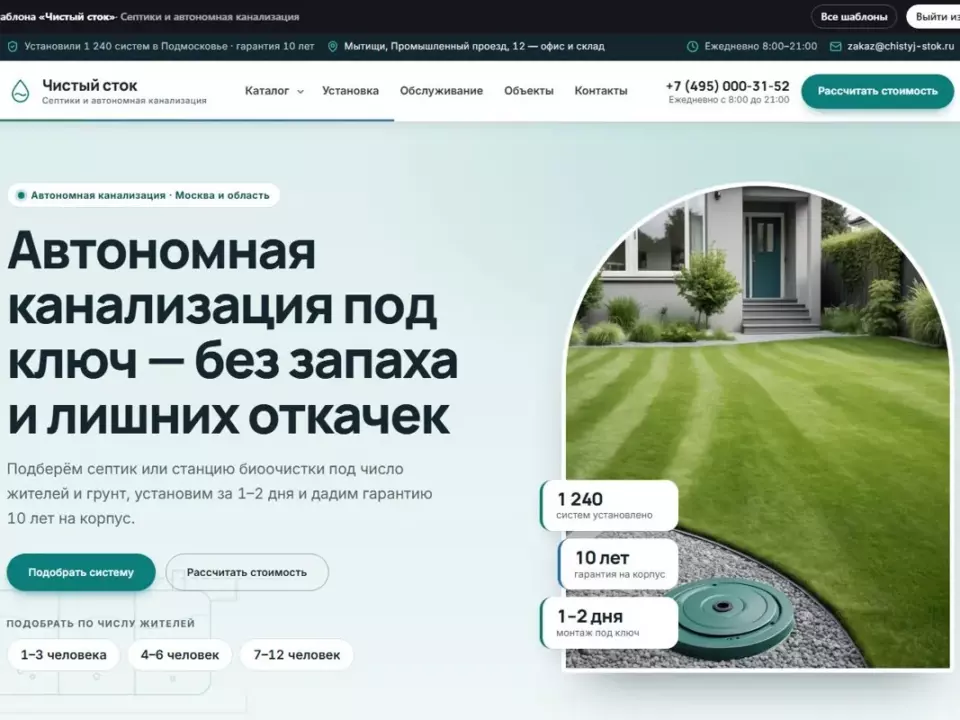Call the phone number +7 (495) 000-31-52

(727, 86)
